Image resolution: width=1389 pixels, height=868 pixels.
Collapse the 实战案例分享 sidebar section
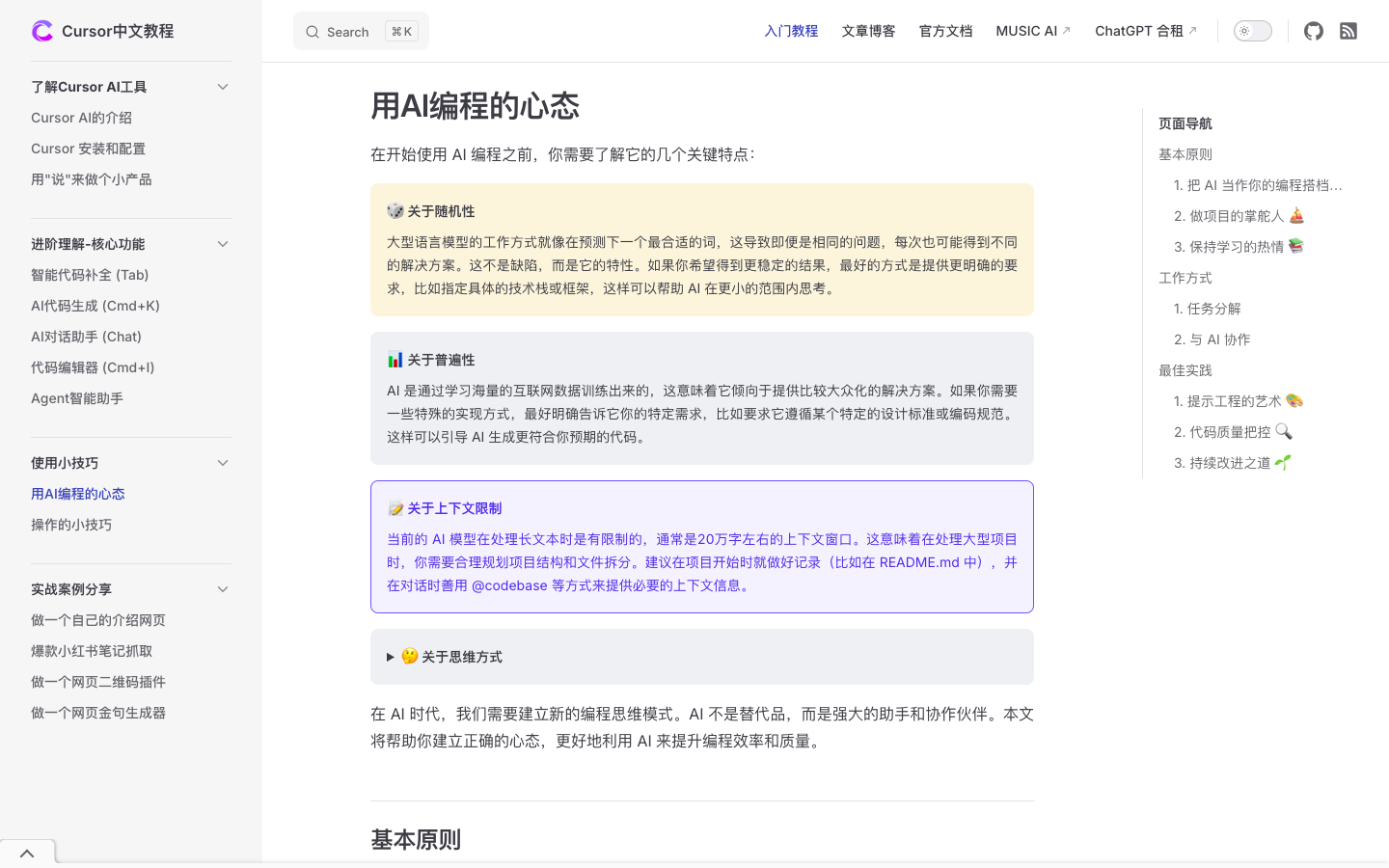[223, 589]
